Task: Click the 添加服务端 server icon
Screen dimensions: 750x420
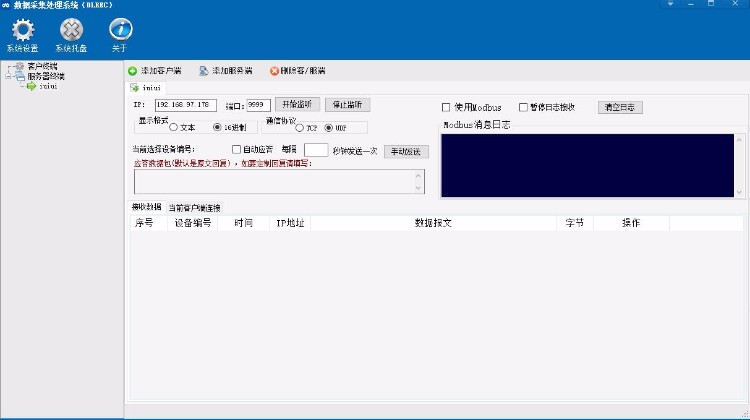Action: coord(203,71)
